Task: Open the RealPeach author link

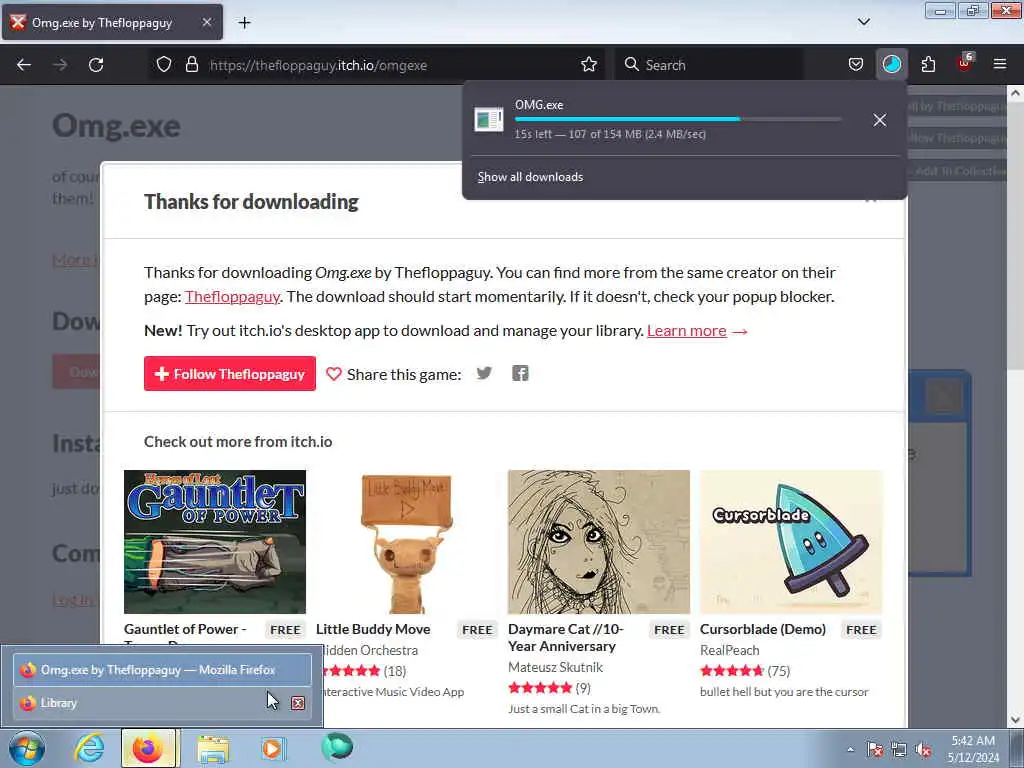Action: point(729,650)
